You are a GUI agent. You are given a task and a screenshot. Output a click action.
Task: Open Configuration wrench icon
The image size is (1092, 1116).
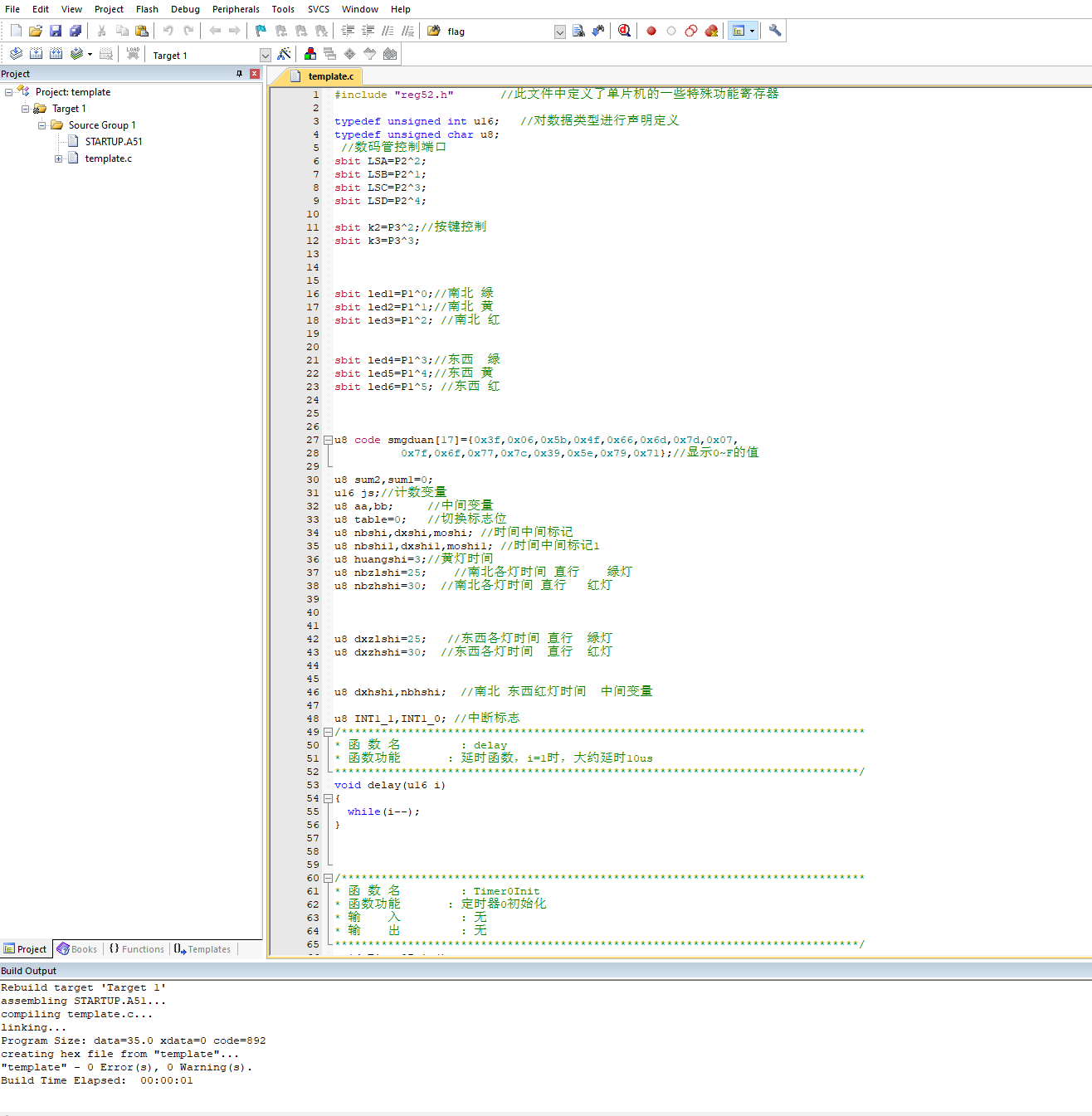coord(775,32)
